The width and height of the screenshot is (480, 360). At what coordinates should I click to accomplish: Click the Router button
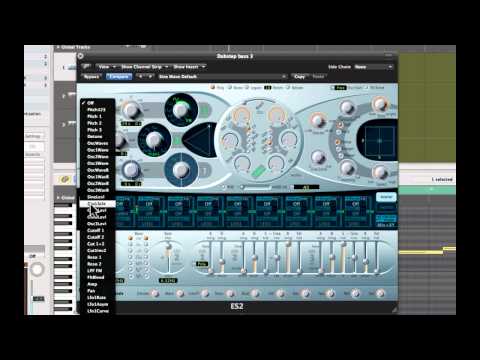386,197
